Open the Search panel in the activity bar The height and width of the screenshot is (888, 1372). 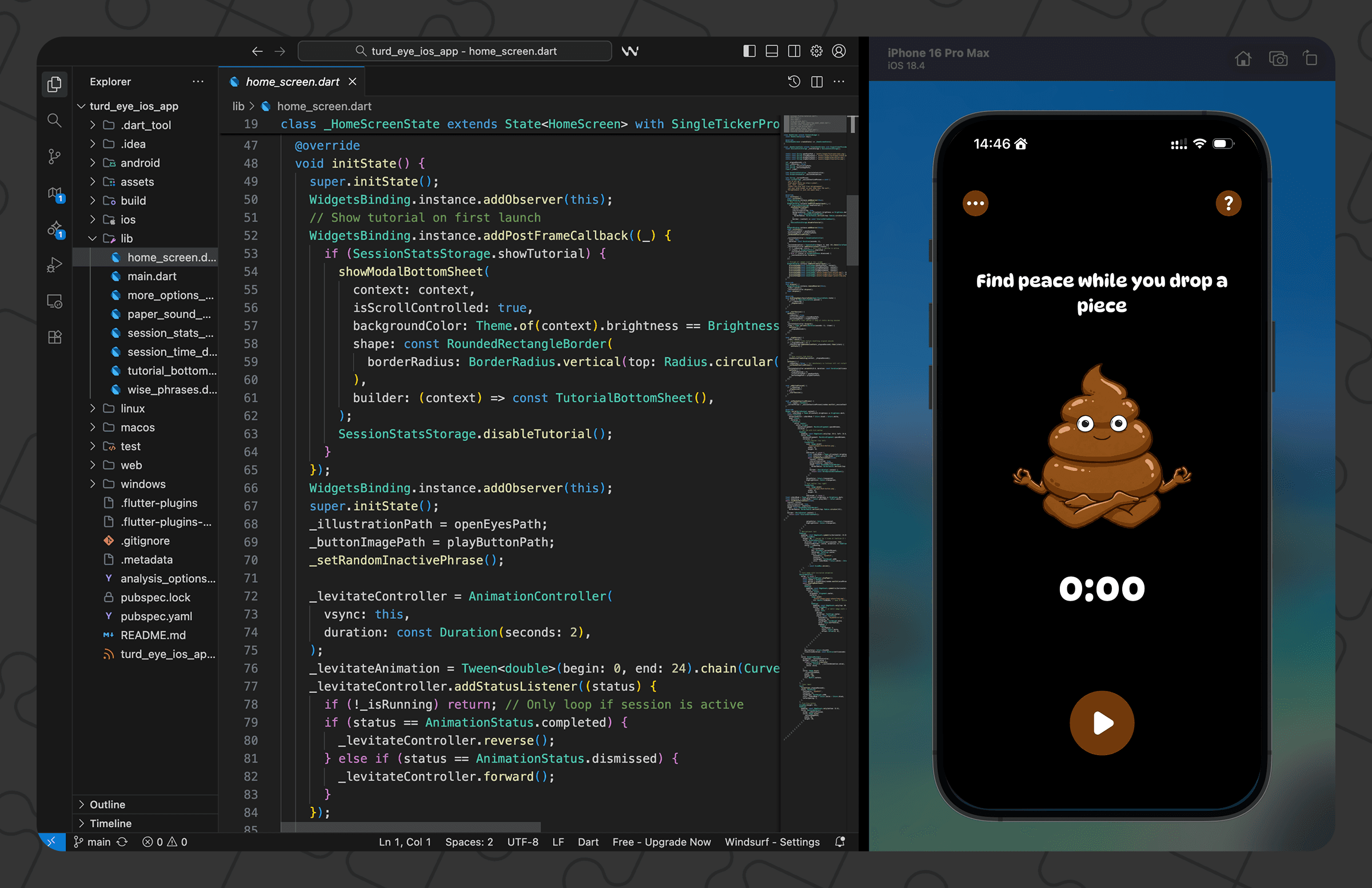(54, 121)
